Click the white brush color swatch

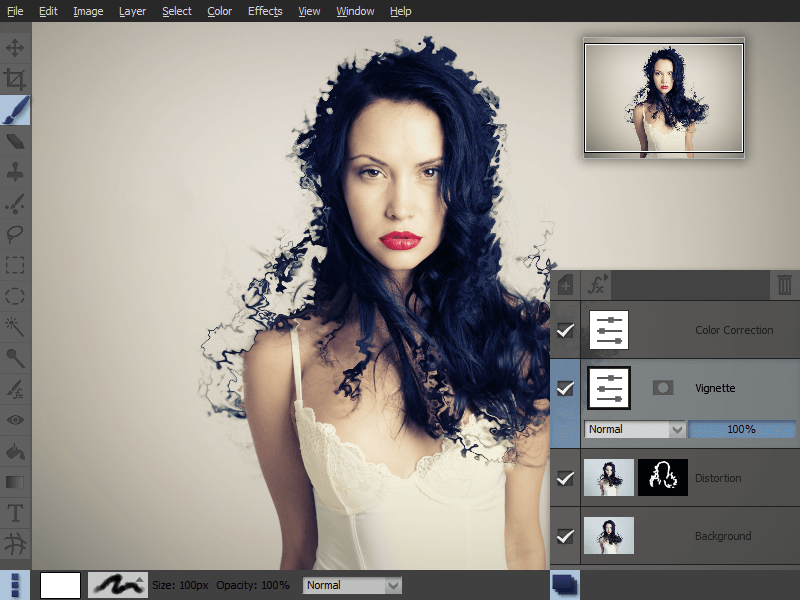(60, 585)
